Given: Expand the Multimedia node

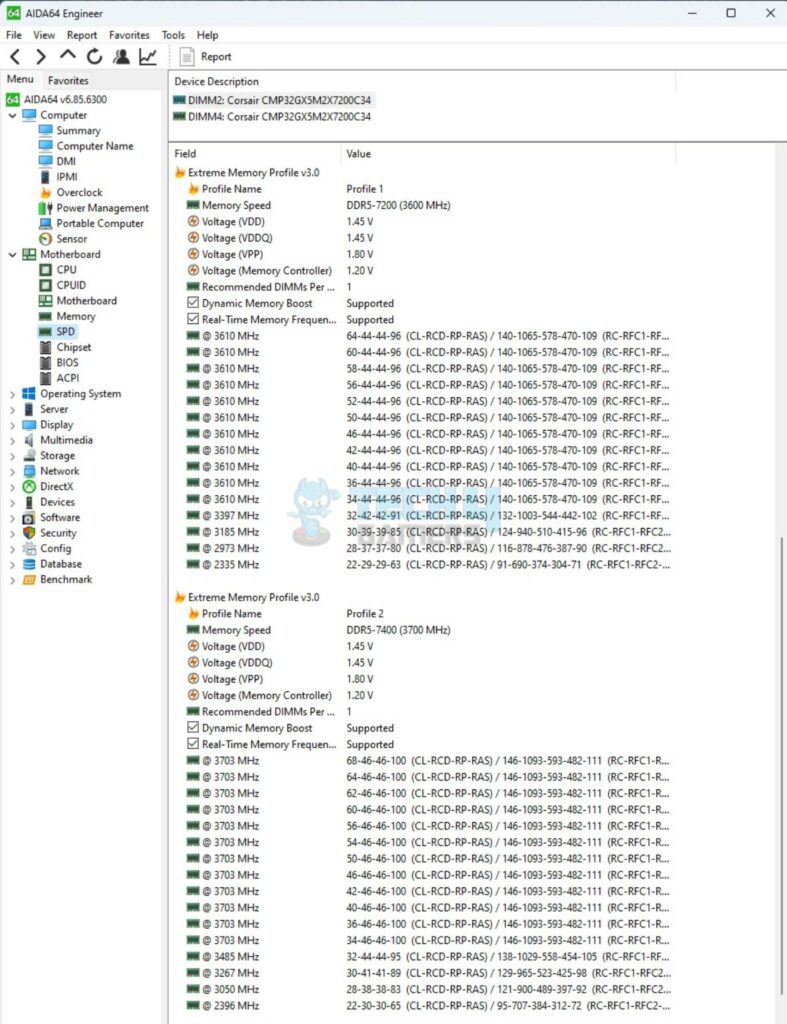Looking at the screenshot, I should click(x=12, y=440).
